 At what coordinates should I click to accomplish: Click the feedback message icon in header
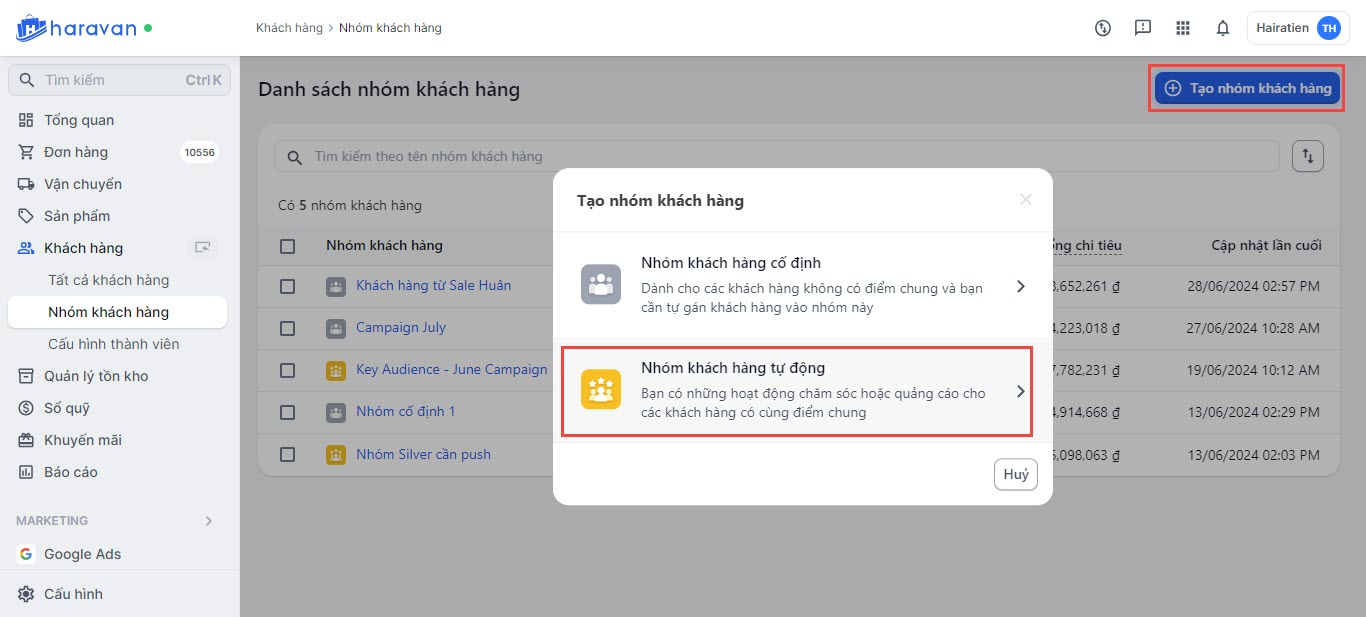point(1143,28)
